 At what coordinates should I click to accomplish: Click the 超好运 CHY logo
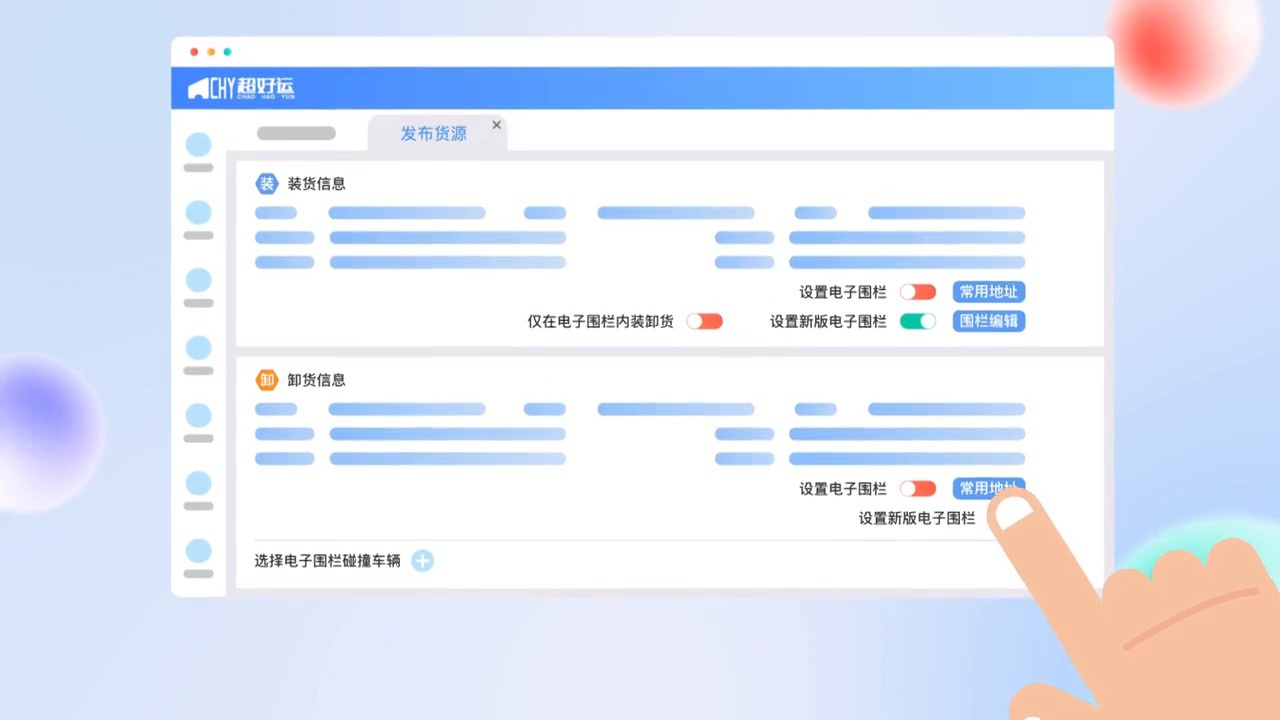[241, 89]
